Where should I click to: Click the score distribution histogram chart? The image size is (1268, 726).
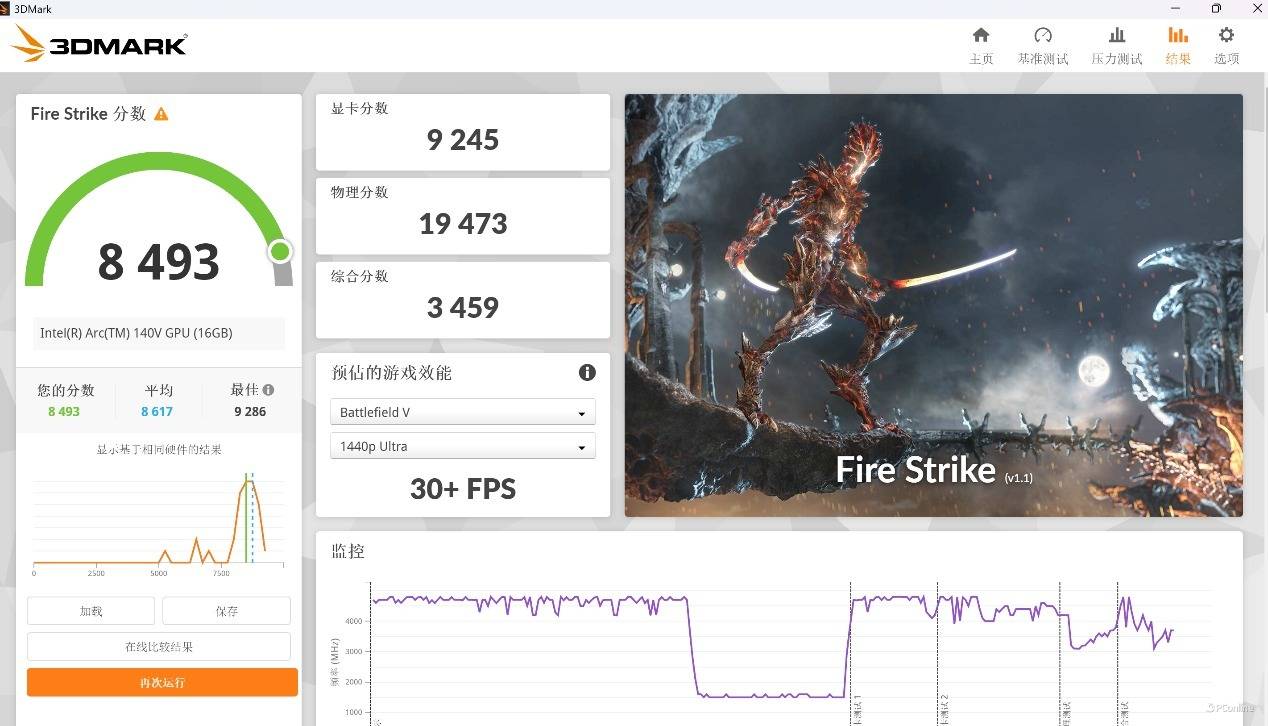[x=158, y=520]
